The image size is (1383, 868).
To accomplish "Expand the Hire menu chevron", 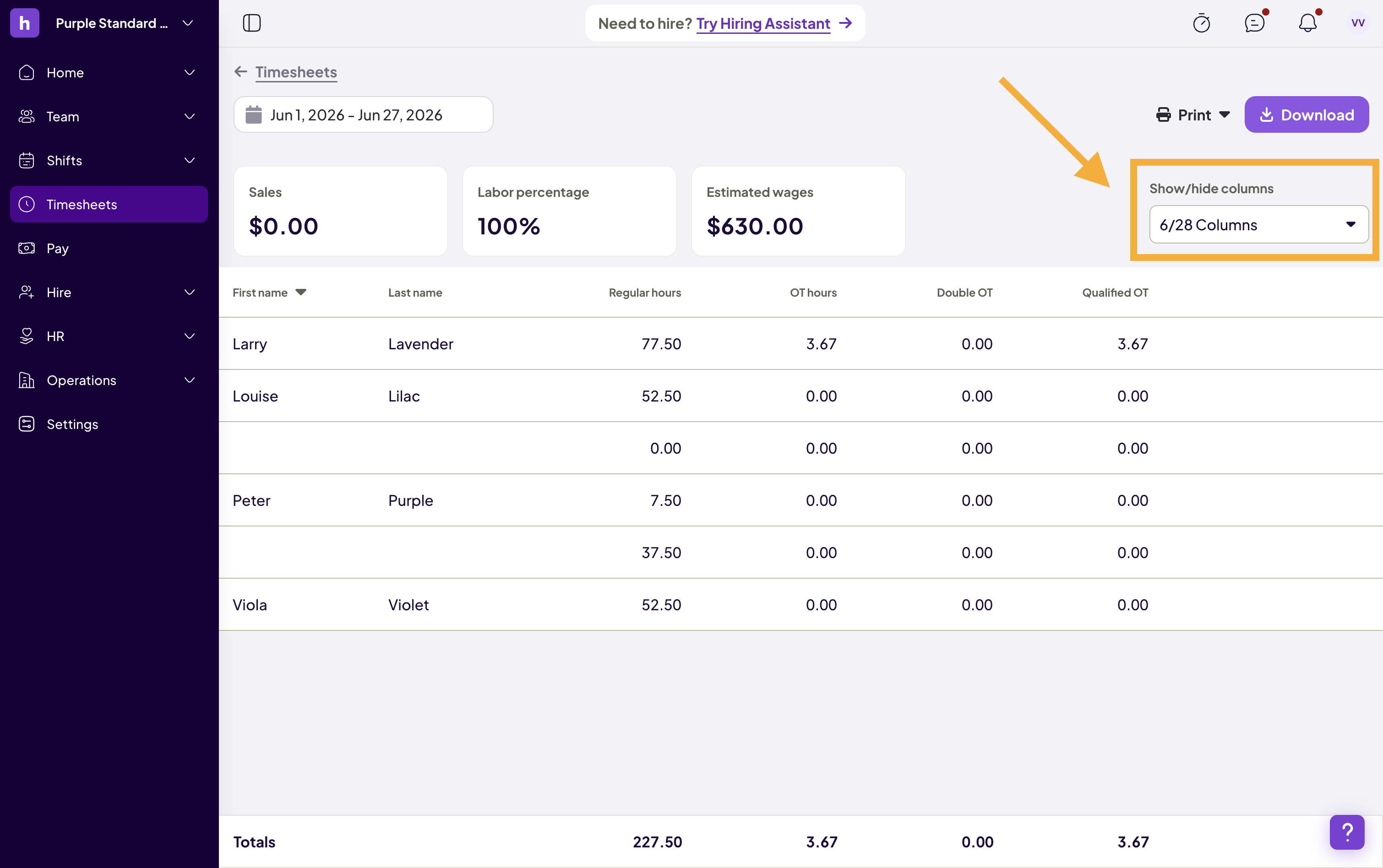I will tap(190, 292).
